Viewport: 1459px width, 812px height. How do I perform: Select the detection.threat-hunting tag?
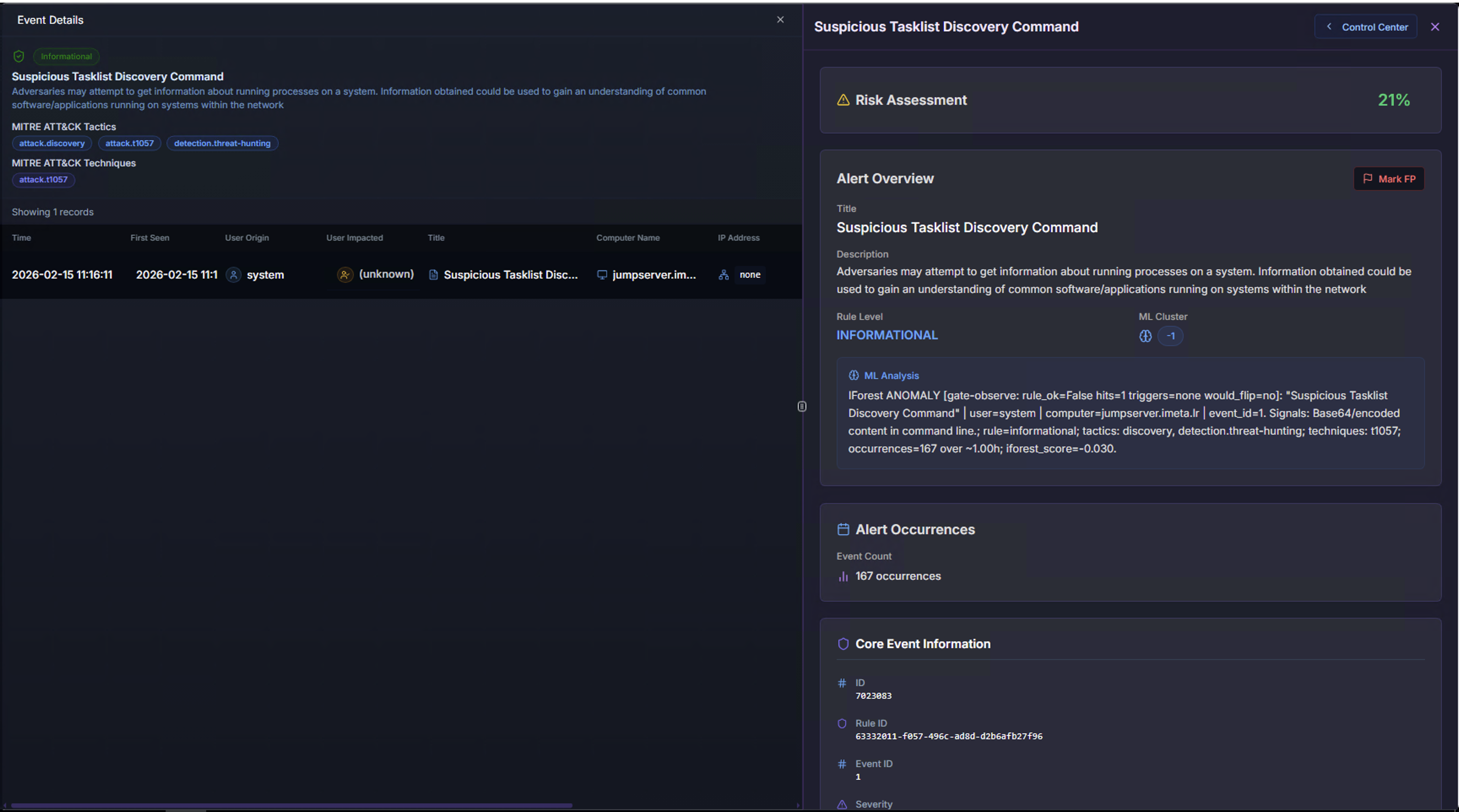coord(222,143)
